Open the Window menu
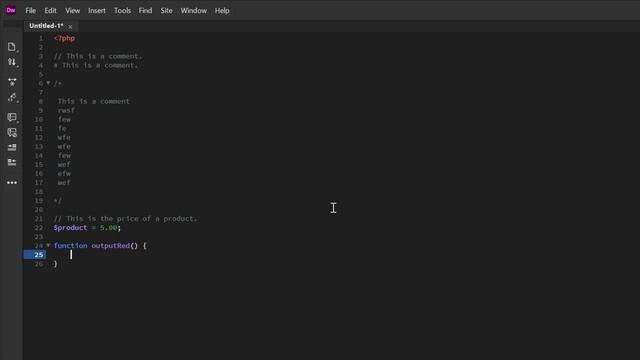The height and width of the screenshot is (360, 640). pos(193,11)
